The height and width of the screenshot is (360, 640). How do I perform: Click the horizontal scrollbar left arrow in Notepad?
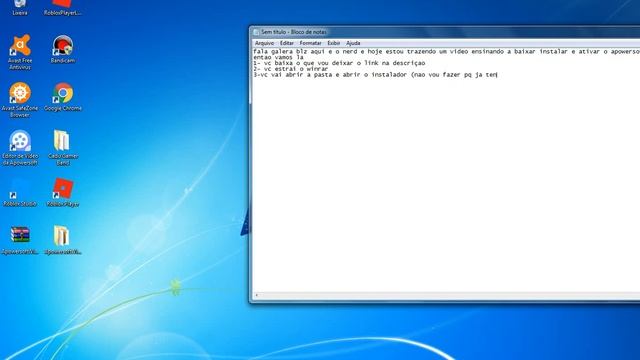pos(256,295)
